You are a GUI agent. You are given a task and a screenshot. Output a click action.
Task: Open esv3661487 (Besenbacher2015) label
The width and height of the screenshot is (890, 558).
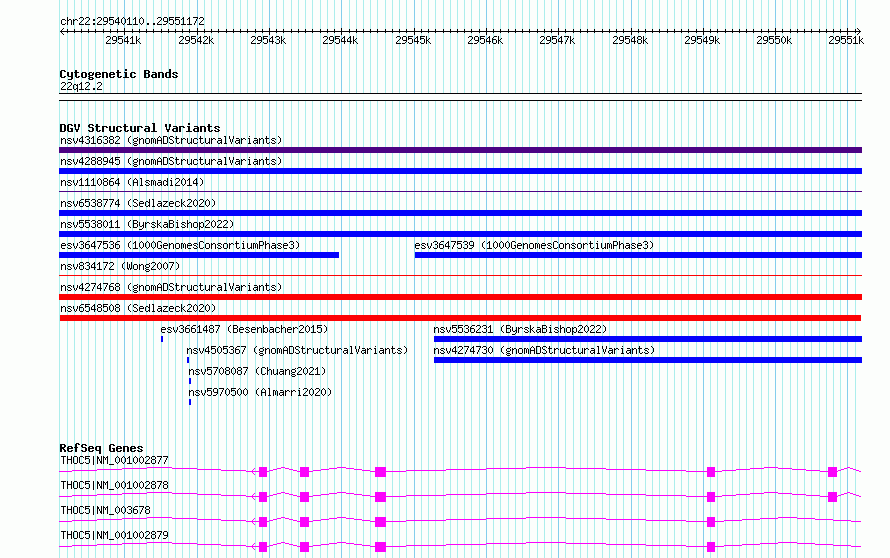244,329
